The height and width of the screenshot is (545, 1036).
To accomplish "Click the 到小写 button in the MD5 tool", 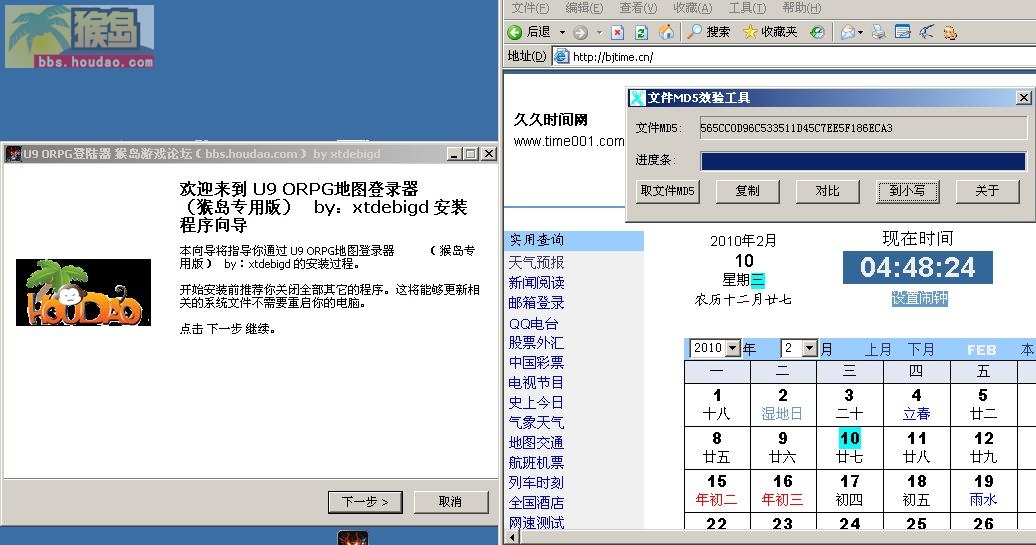I will pos(907,191).
